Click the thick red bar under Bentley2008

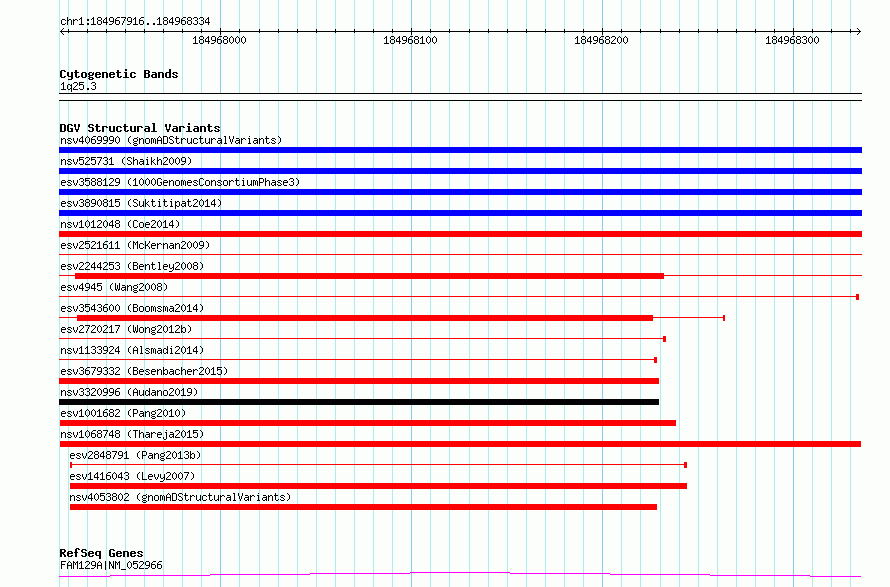pos(370,276)
